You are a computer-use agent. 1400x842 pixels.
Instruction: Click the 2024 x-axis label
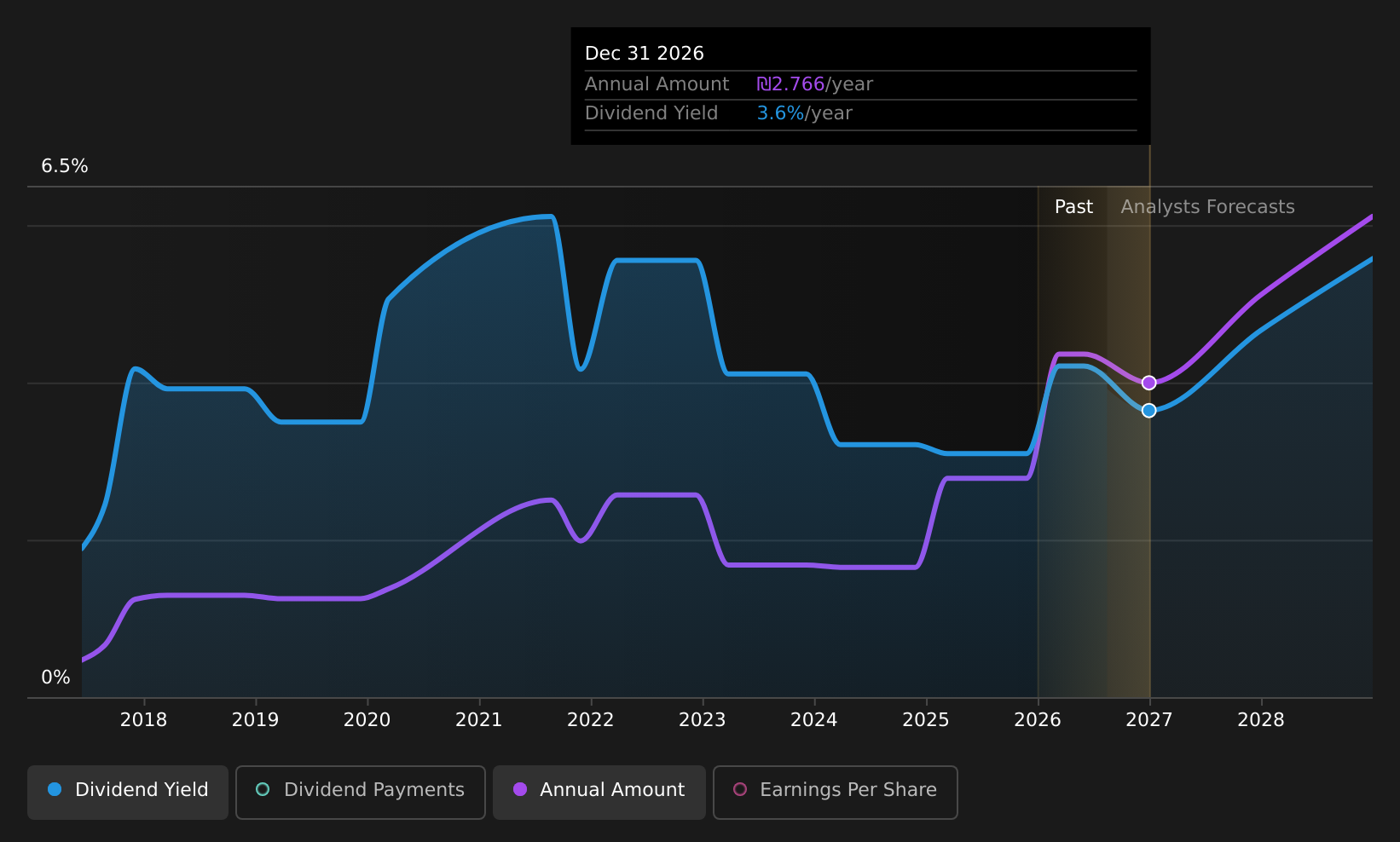coord(813,720)
